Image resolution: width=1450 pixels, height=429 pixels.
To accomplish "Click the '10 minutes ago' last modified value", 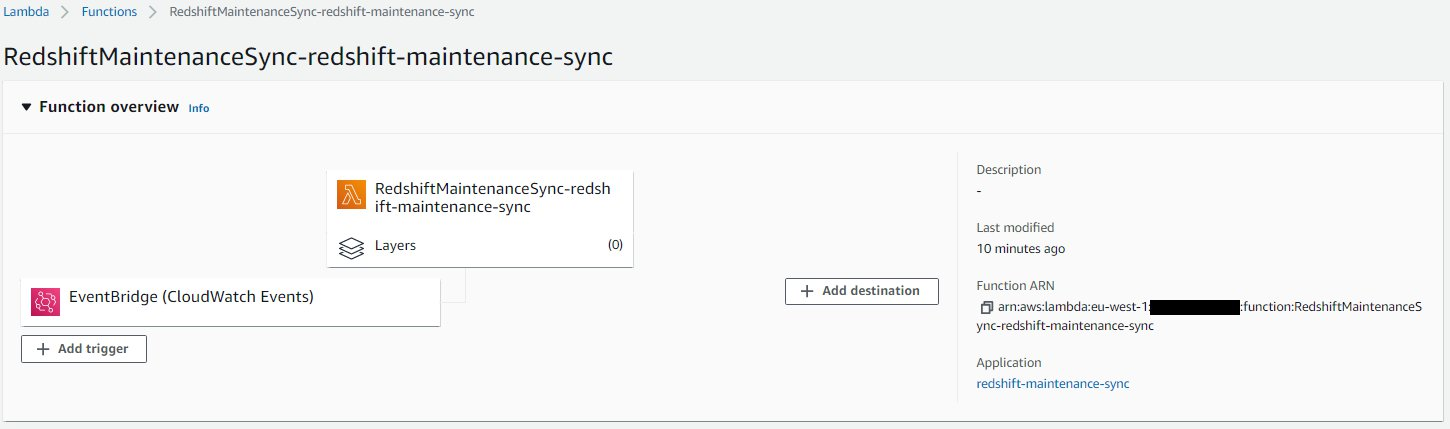I will (1021, 248).
